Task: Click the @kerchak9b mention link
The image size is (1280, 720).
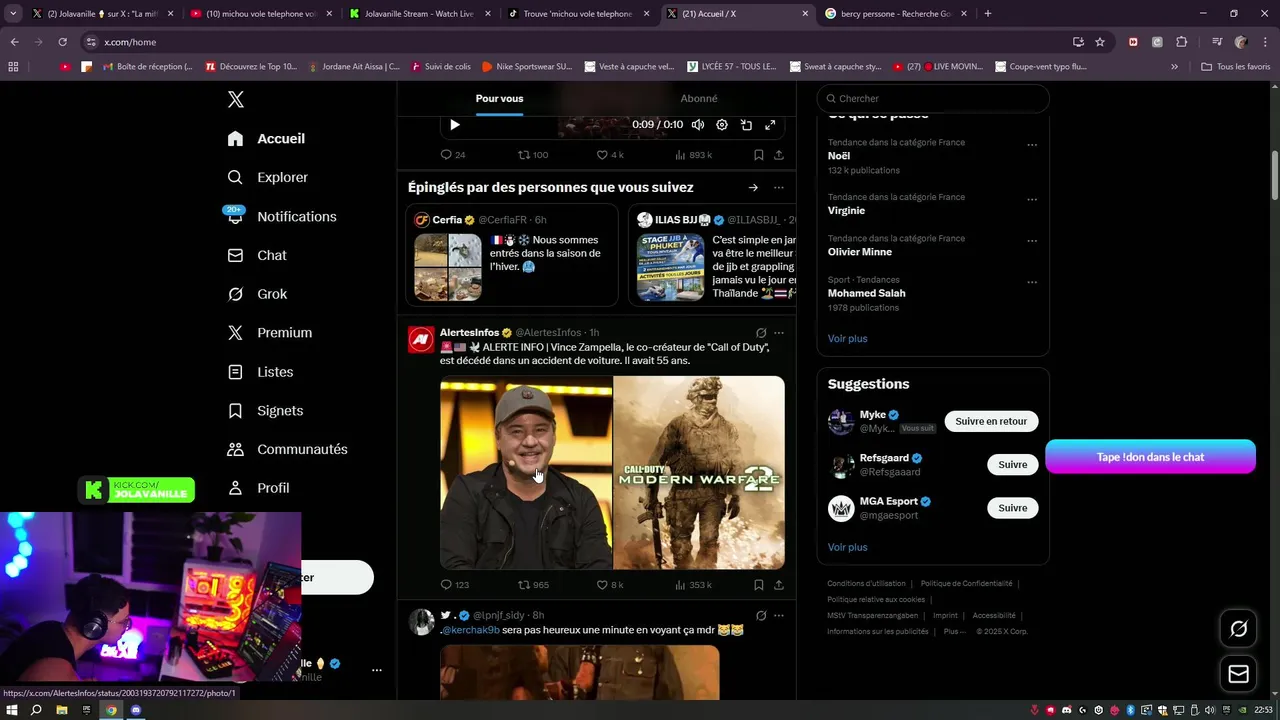Action: (470, 630)
